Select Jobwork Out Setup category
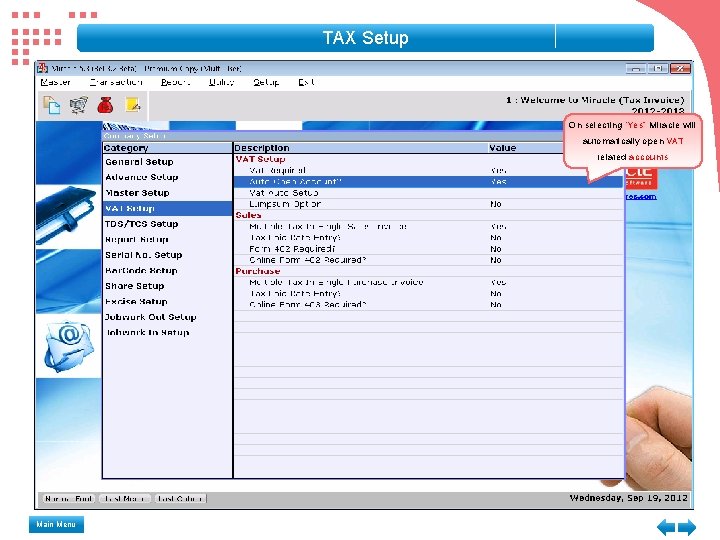The width and height of the screenshot is (720, 540). click(x=168, y=317)
